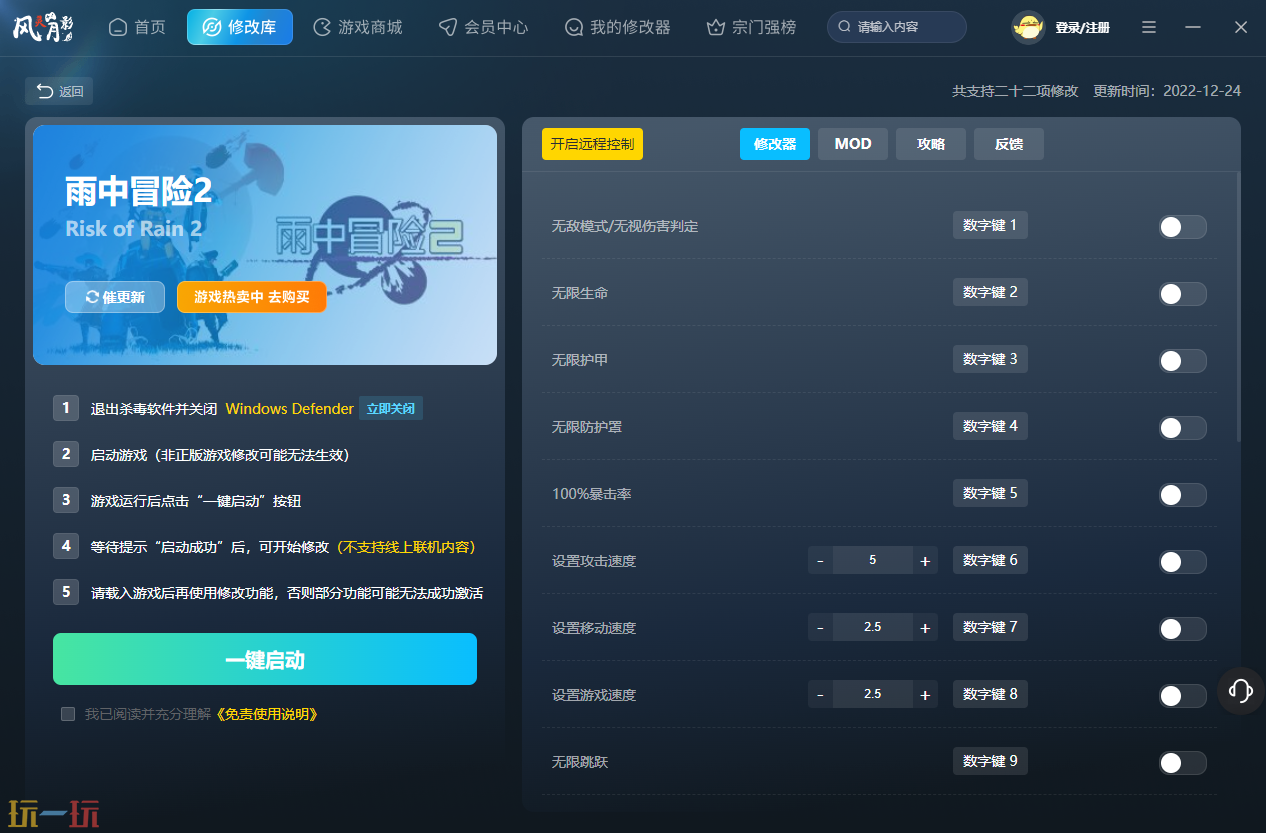The width and height of the screenshot is (1266, 833).
Task: Toggle 设置游戏速度 switch
Action: (x=1183, y=696)
